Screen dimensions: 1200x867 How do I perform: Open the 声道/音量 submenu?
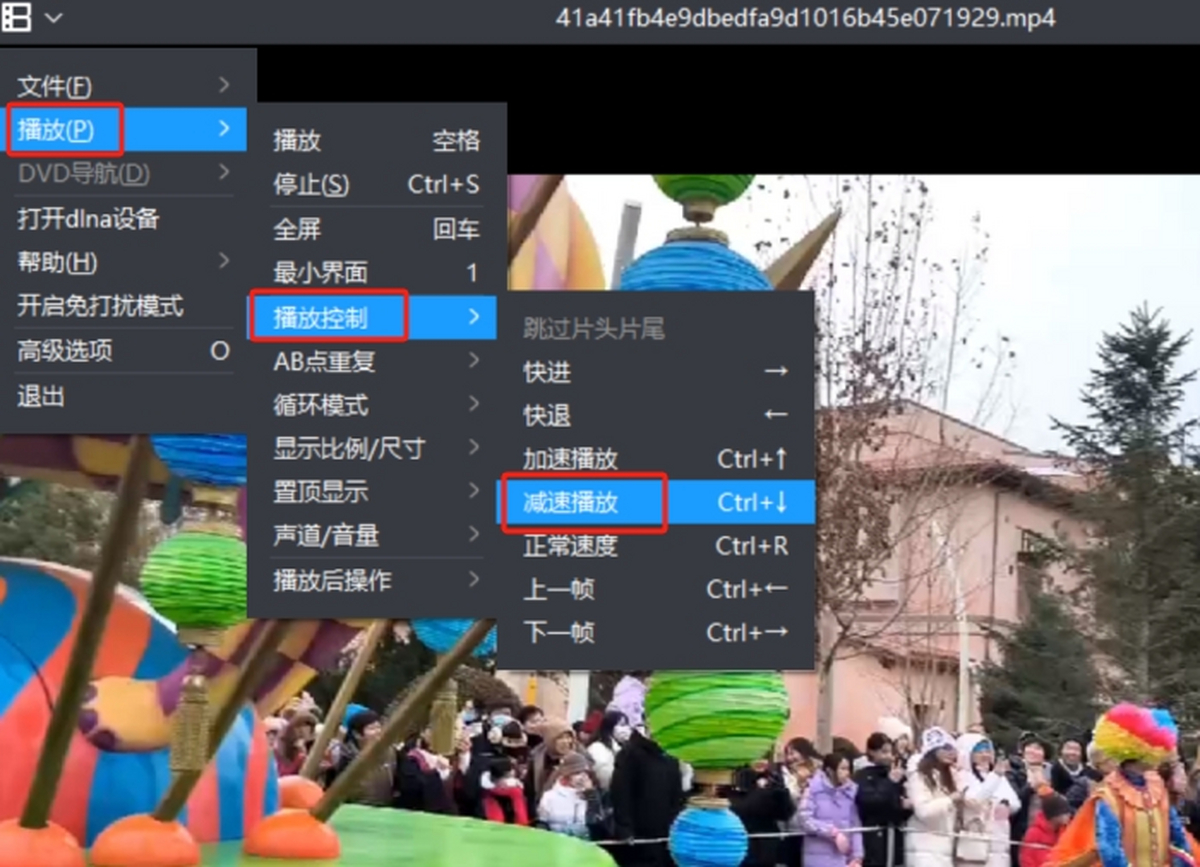(x=376, y=536)
